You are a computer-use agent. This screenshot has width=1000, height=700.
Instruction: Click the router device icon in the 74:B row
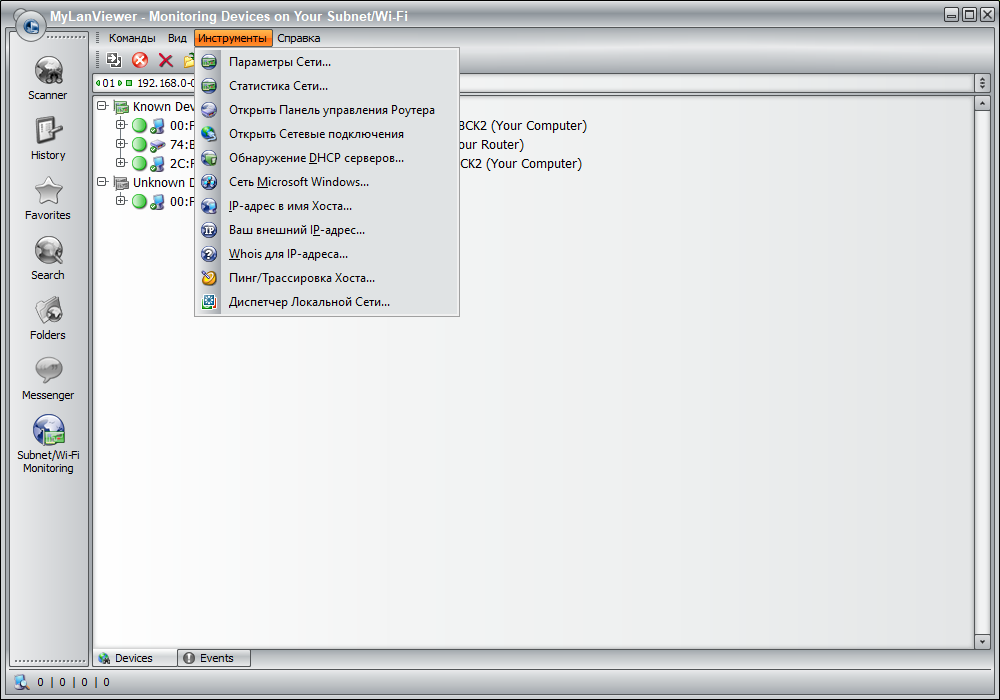coord(157,145)
